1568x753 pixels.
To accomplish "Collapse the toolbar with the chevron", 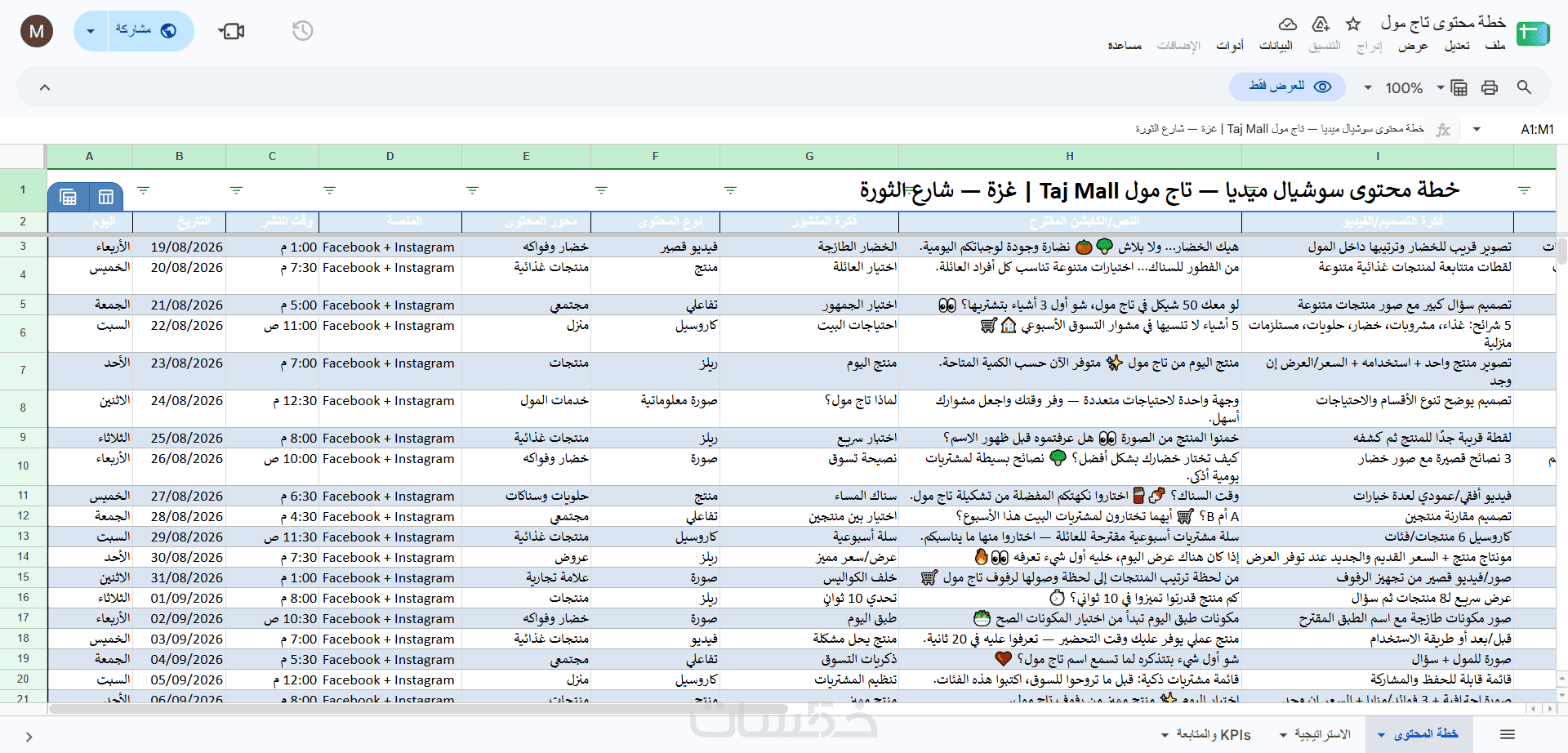I will pos(45,87).
